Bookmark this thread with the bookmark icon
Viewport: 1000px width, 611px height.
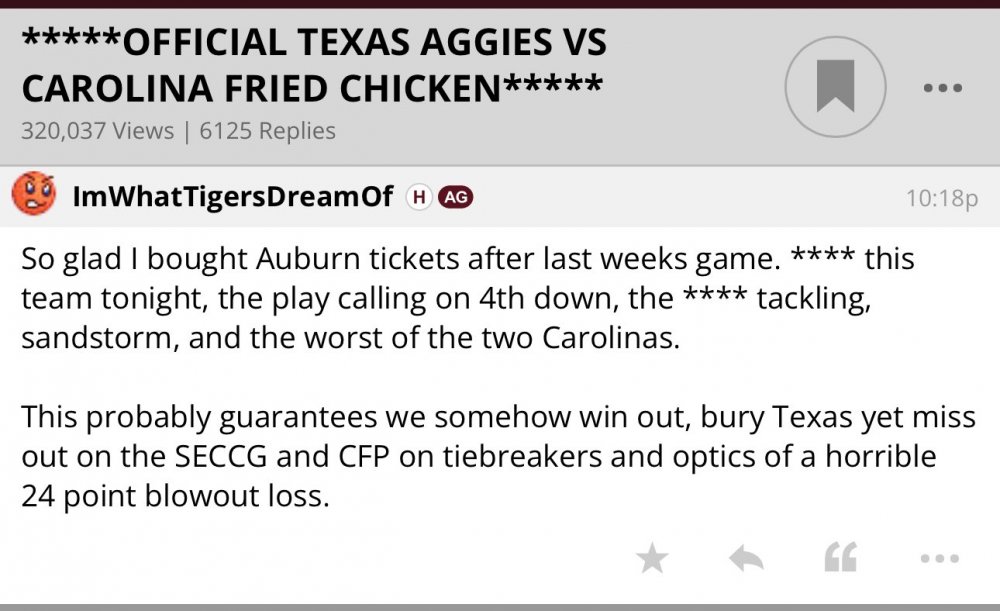(834, 86)
